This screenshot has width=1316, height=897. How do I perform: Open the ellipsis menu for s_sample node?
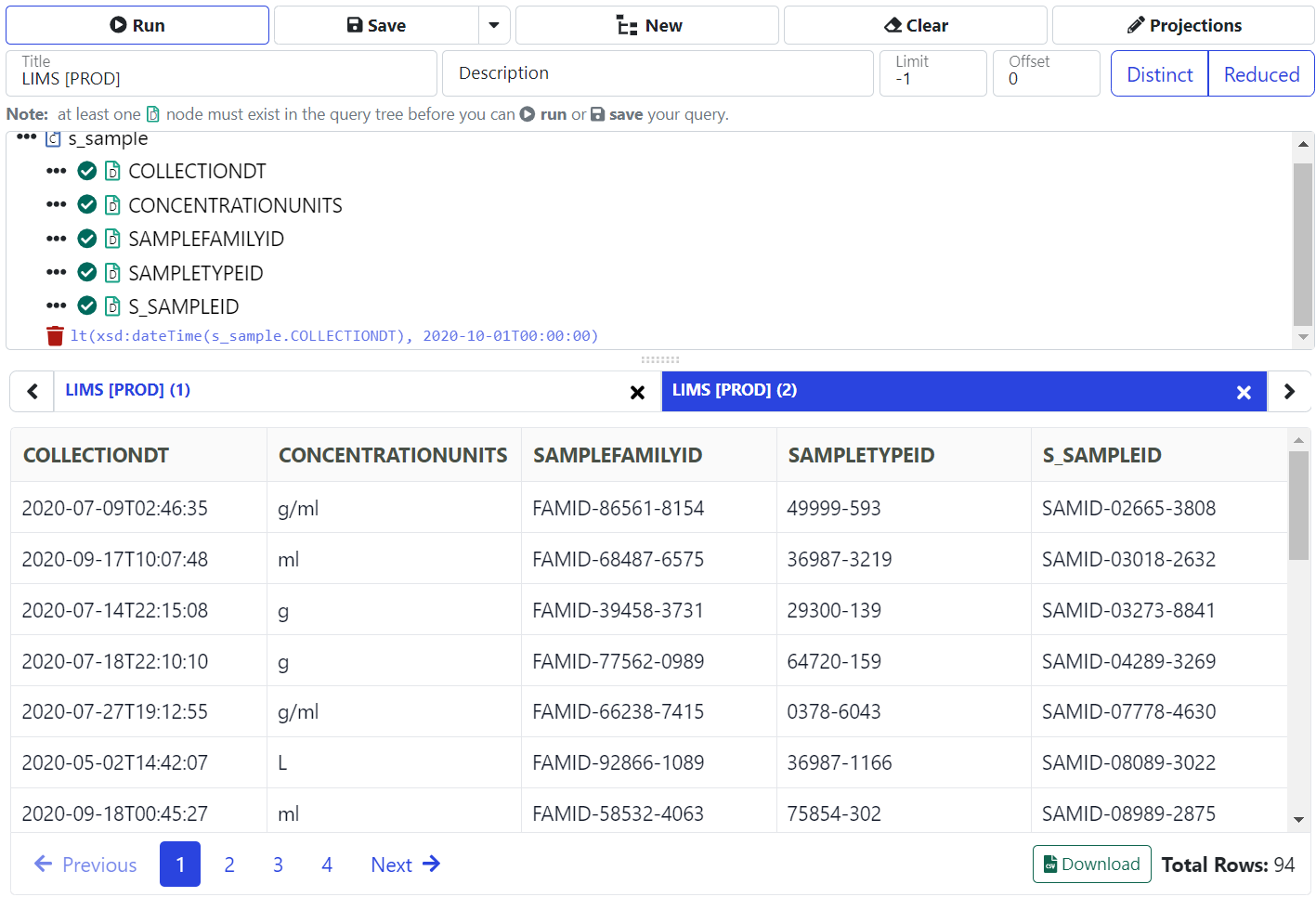coord(26,138)
